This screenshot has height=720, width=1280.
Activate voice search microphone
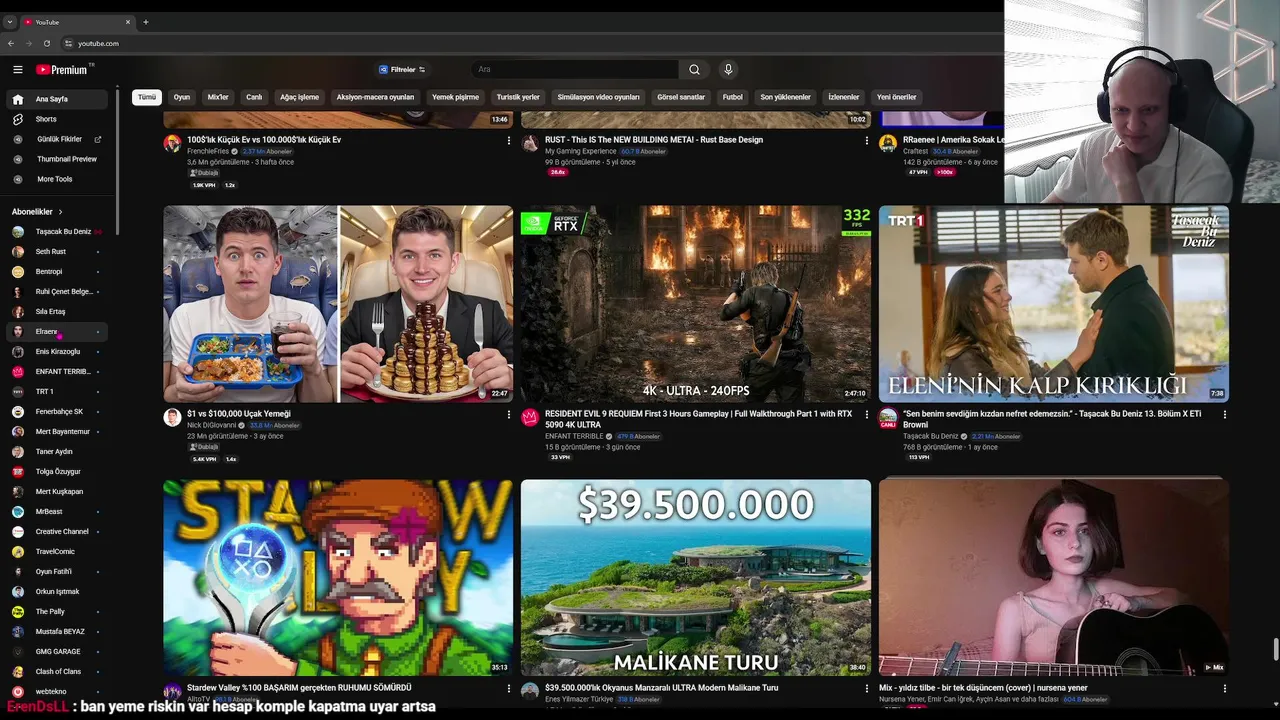[x=728, y=69]
